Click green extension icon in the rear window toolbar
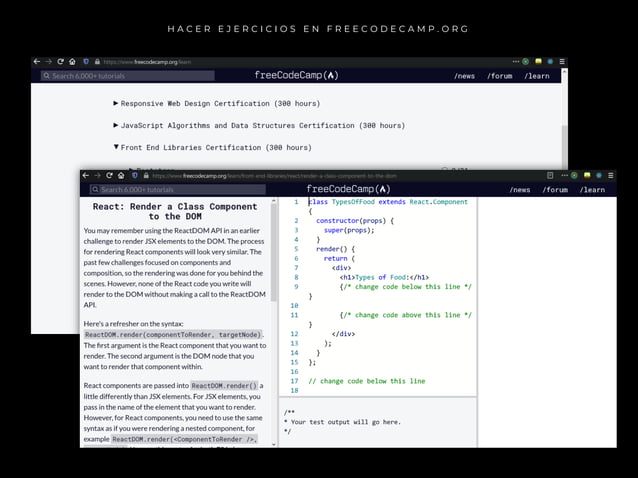 tap(526, 62)
